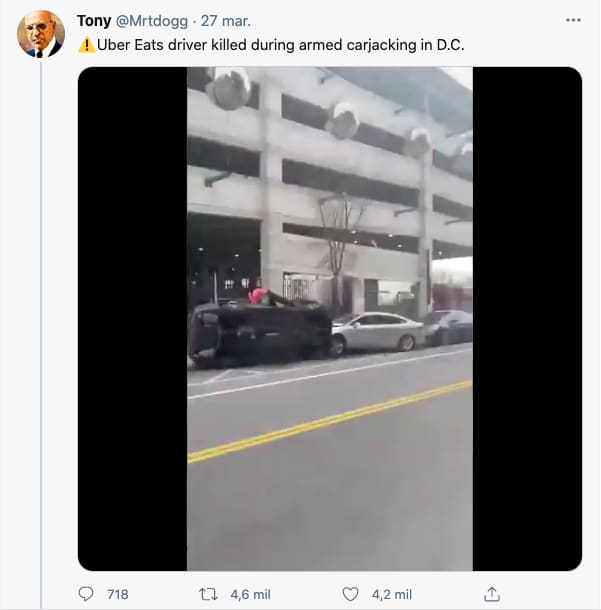Open the share icon menu
The image size is (601, 610).
click(x=492, y=594)
